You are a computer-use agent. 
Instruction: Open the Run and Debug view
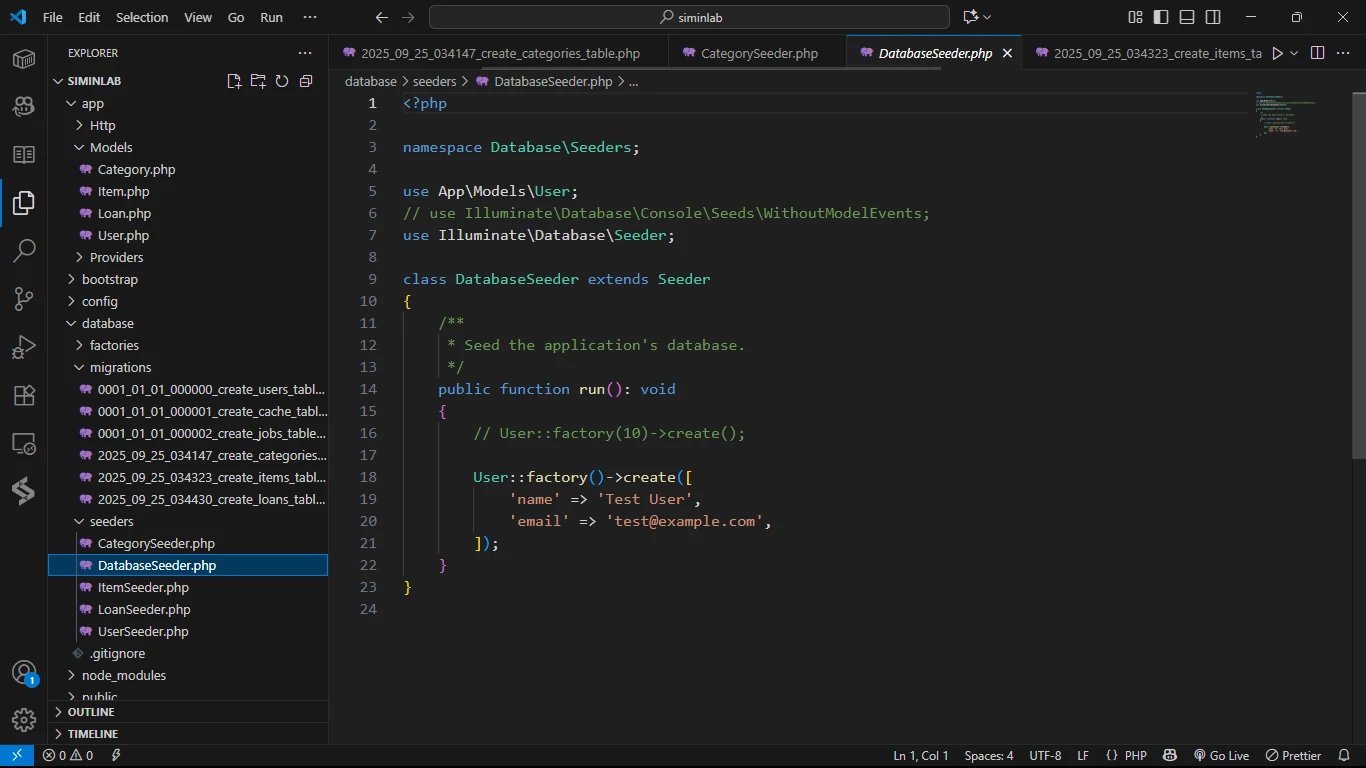coord(24,347)
